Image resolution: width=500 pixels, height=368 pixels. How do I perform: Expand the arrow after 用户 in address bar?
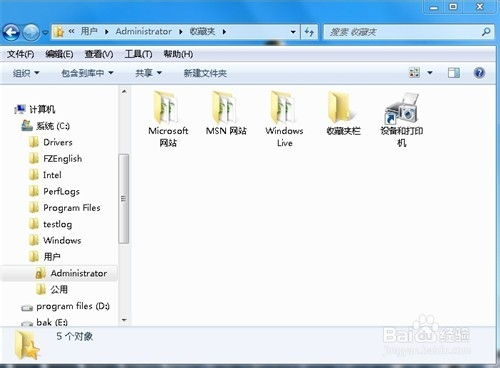pyautogui.click(x=107, y=32)
